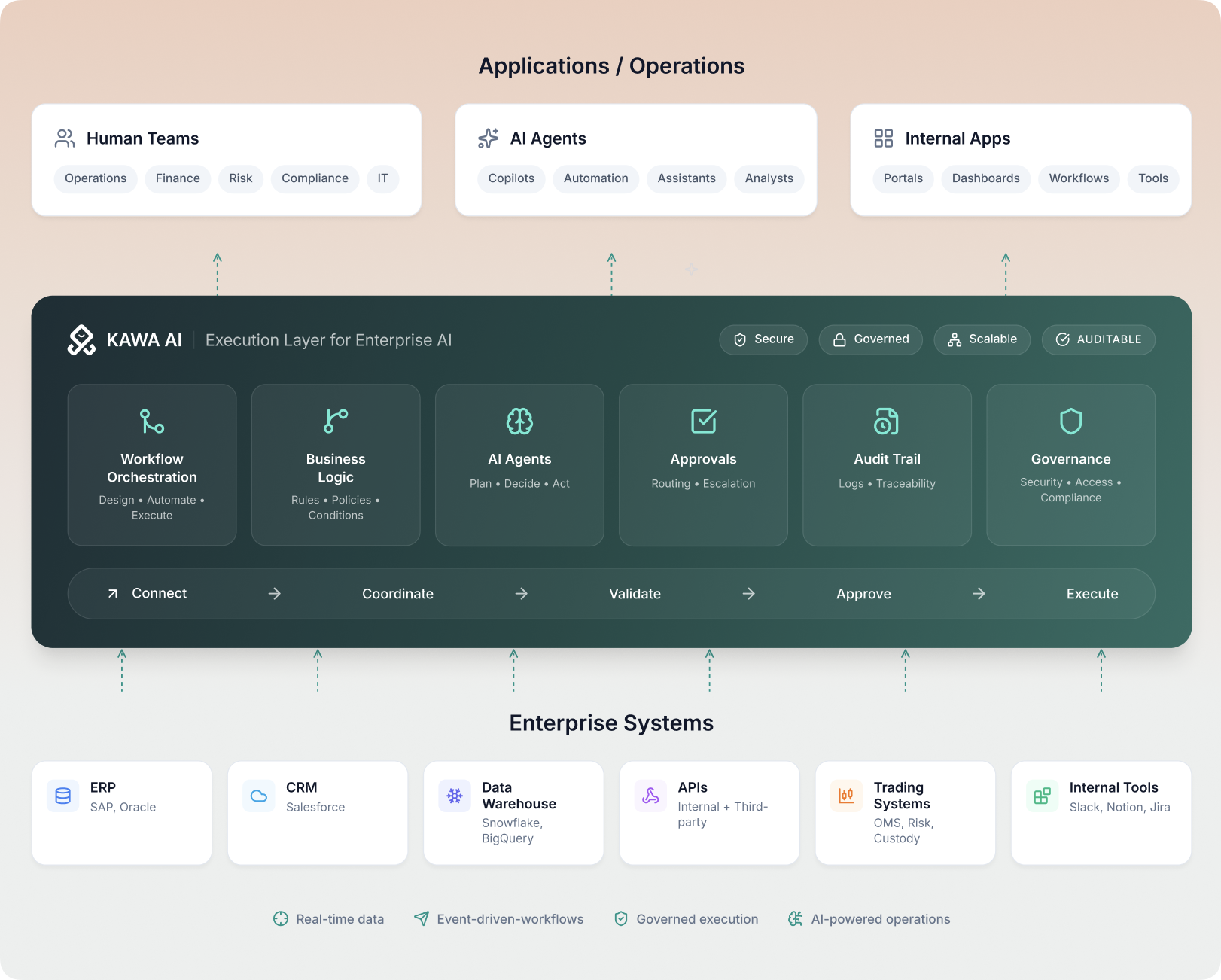This screenshot has width=1221, height=980.
Task: Switch to the Compliance tag in Human Teams
Action: pos(315,178)
